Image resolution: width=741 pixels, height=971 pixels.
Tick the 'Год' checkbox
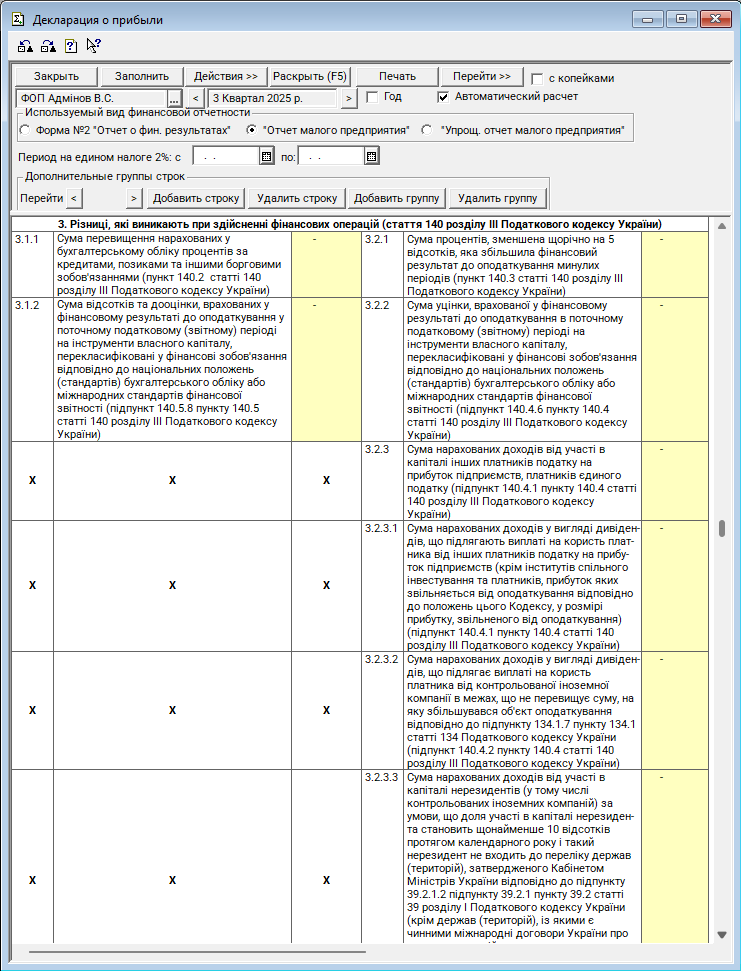[x=372, y=97]
